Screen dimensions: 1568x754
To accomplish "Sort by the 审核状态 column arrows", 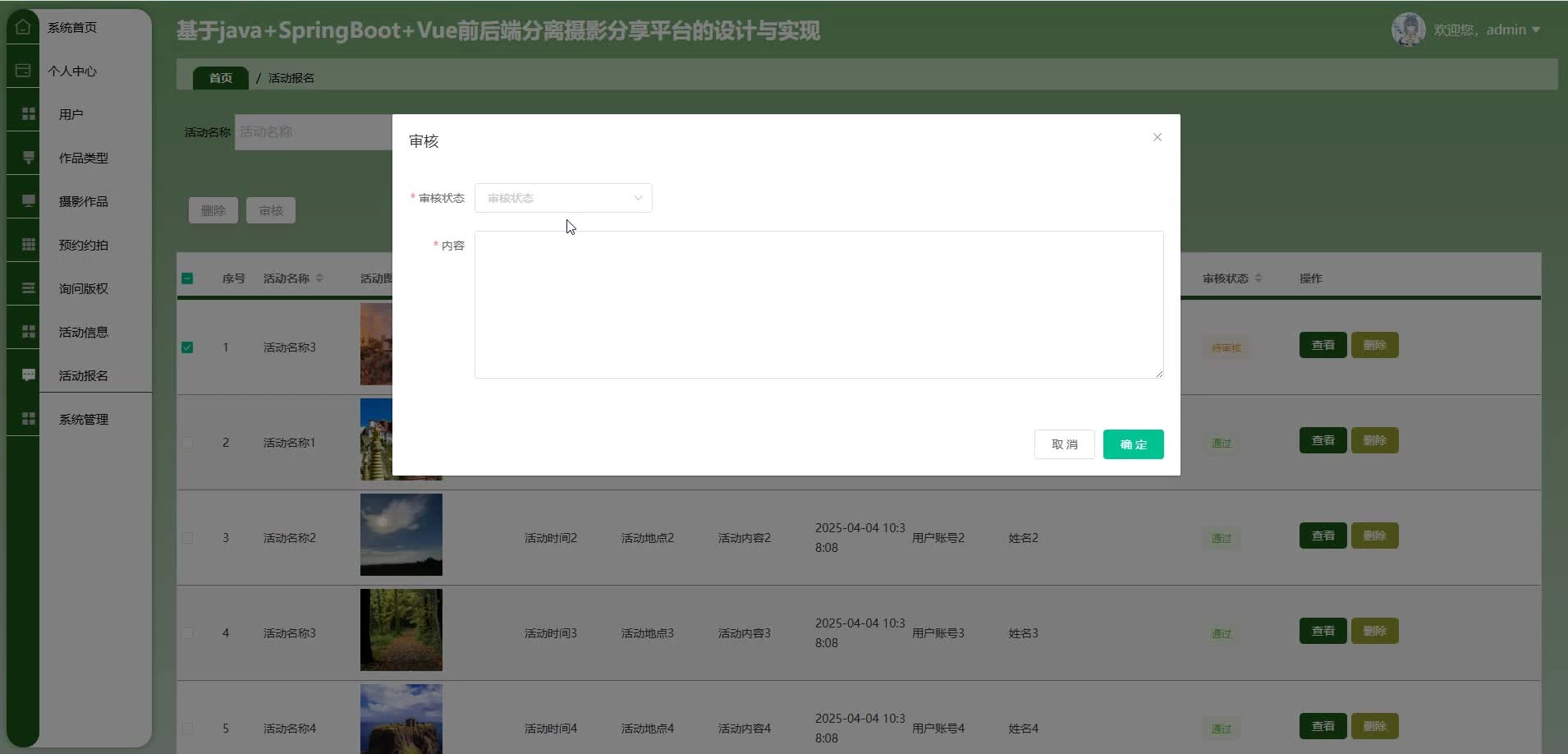I will 1258,278.
